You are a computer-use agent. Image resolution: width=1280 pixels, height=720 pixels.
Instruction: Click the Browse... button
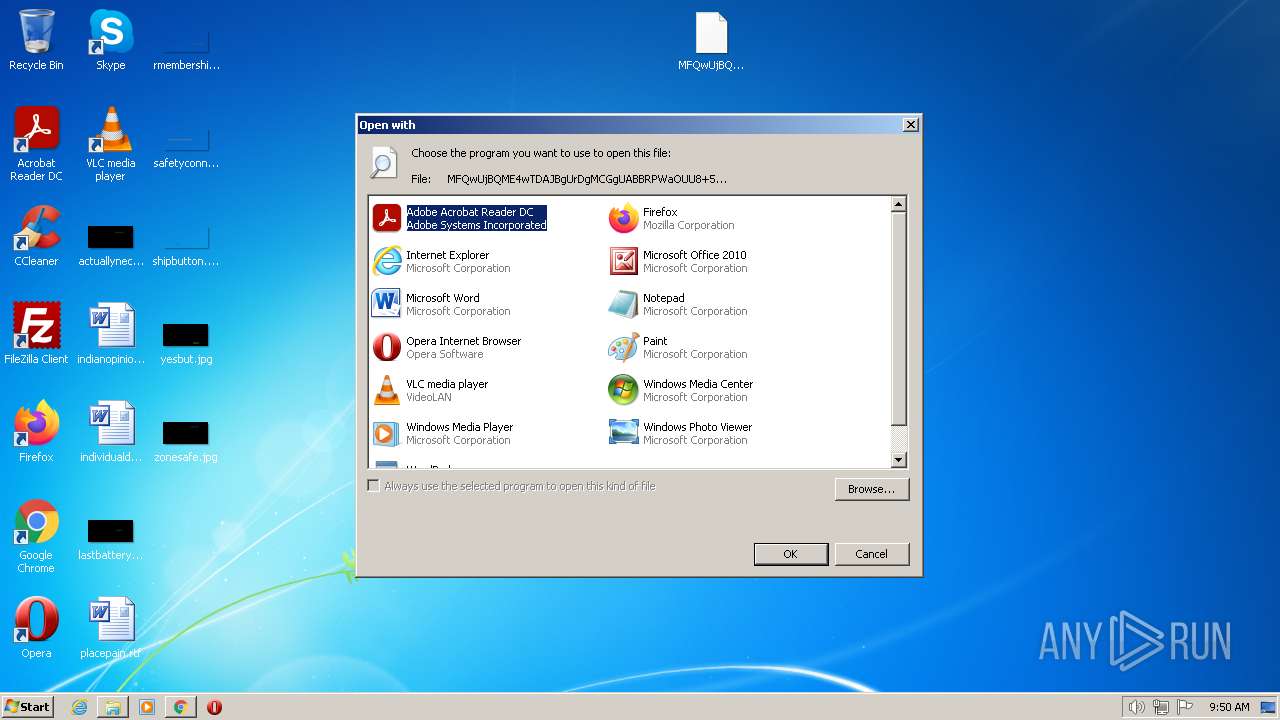tap(871, 489)
